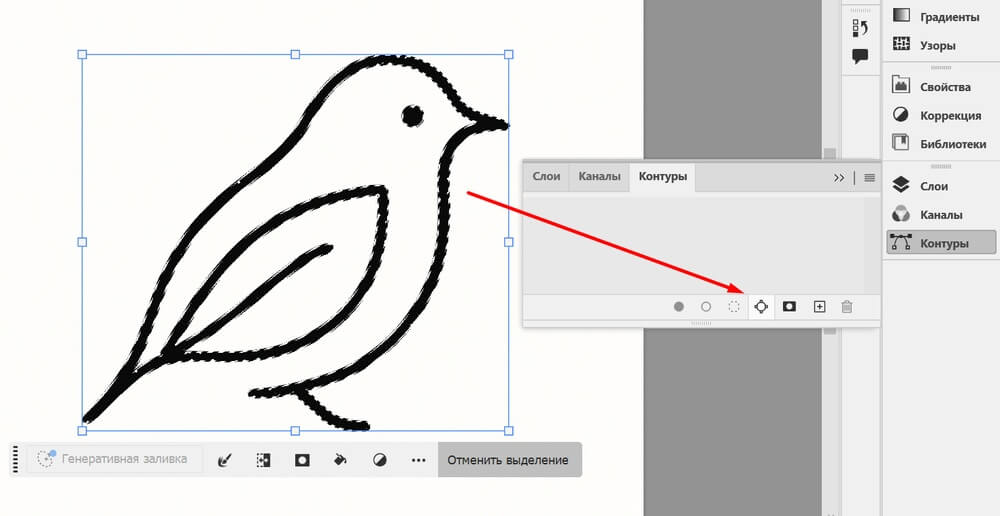Invert selection using the taskbar icon
This screenshot has width=1000, height=516.
(x=263, y=460)
